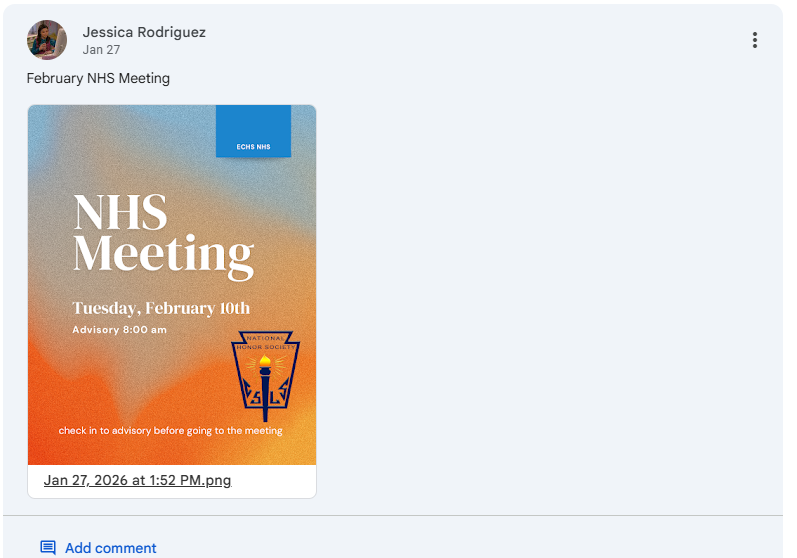Select the Jessica Rodriguez author name
This screenshot has height=558, width=797.
click(144, 32)
